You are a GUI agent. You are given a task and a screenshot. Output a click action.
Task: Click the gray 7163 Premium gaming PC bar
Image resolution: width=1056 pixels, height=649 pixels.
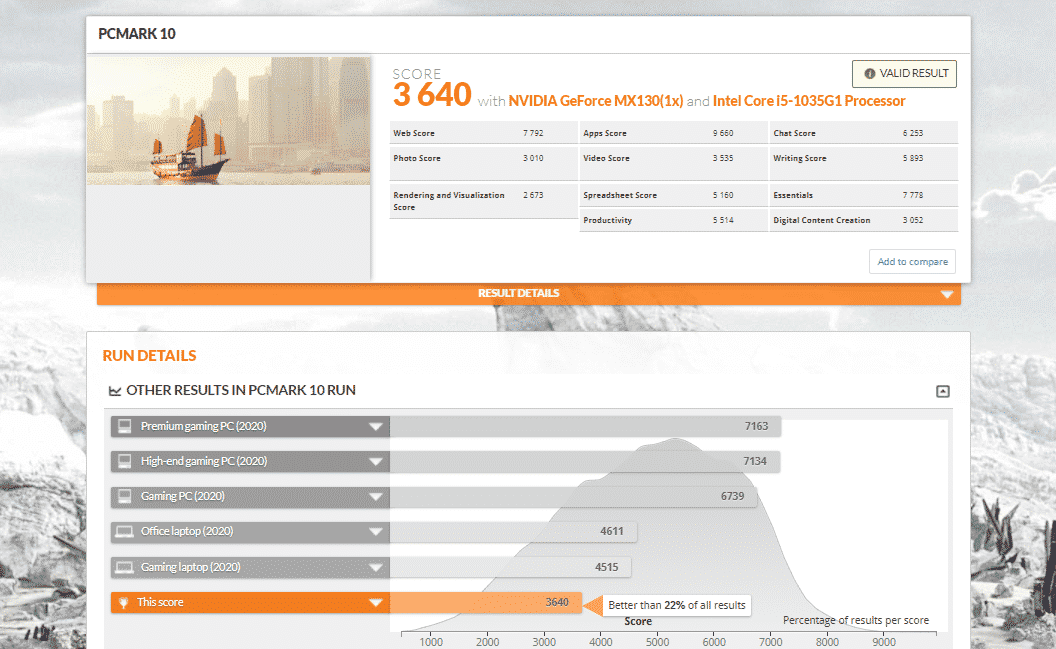click(584, 426)
